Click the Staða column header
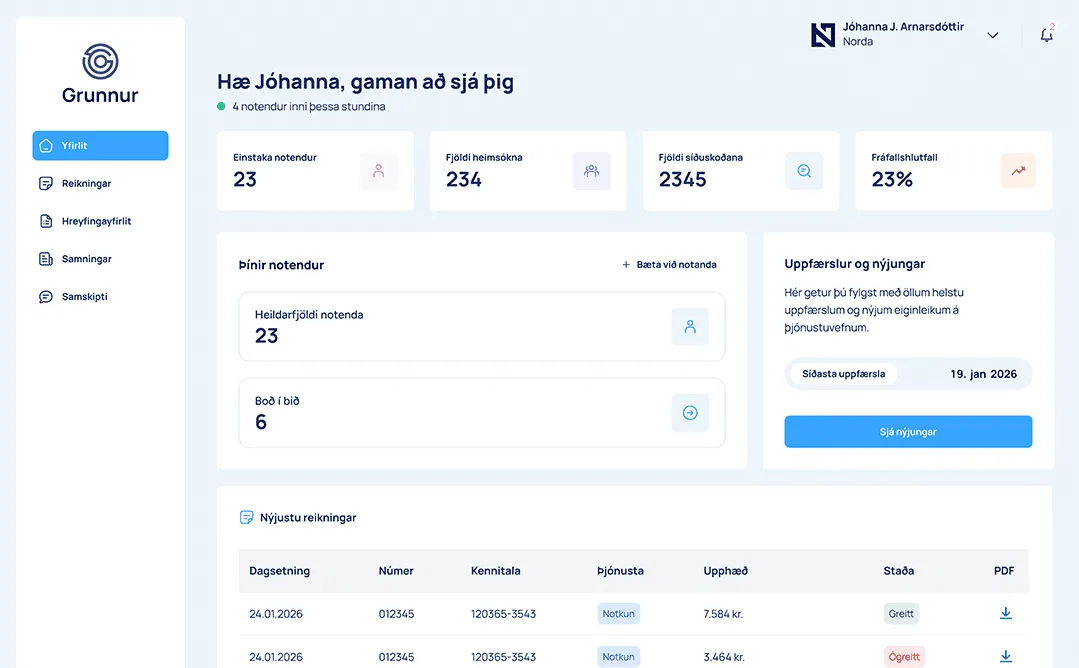This screenshot has height=668, width=1079. tap(899, 570)
